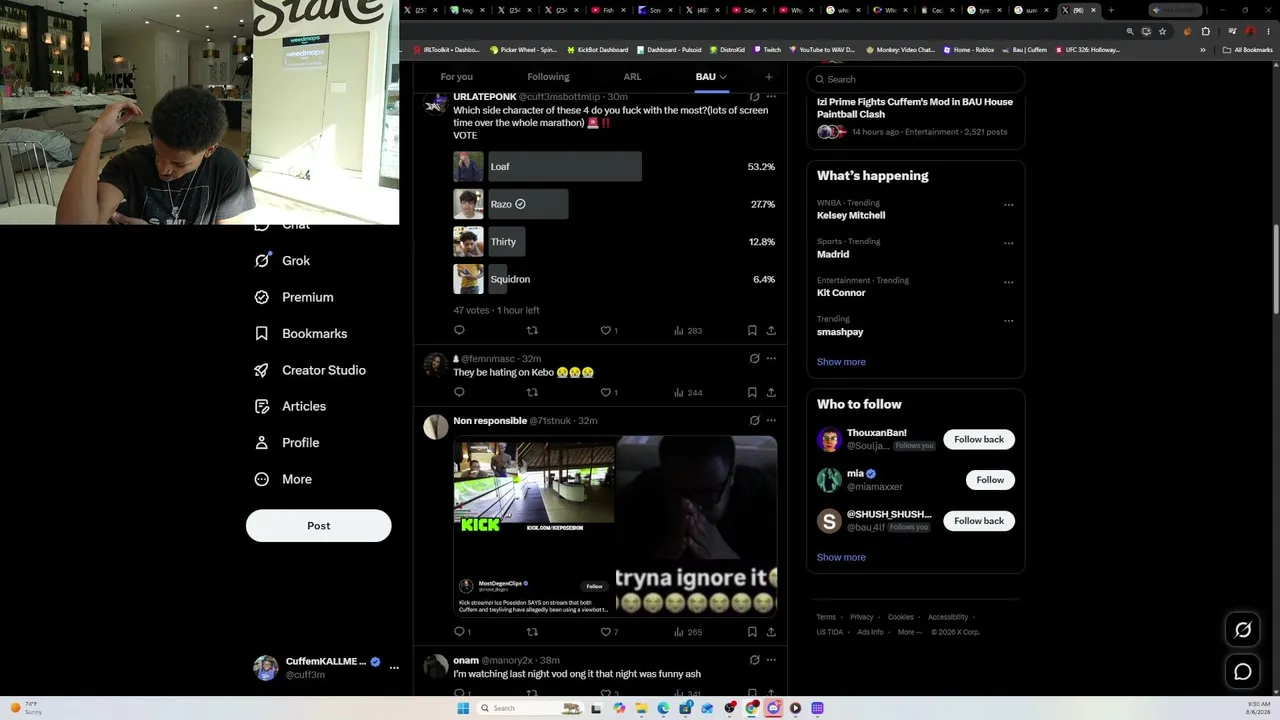1280x720 pixels.
Task: Open the floating Grok button
Action: pyautogui.click(x=1243, y=630)
